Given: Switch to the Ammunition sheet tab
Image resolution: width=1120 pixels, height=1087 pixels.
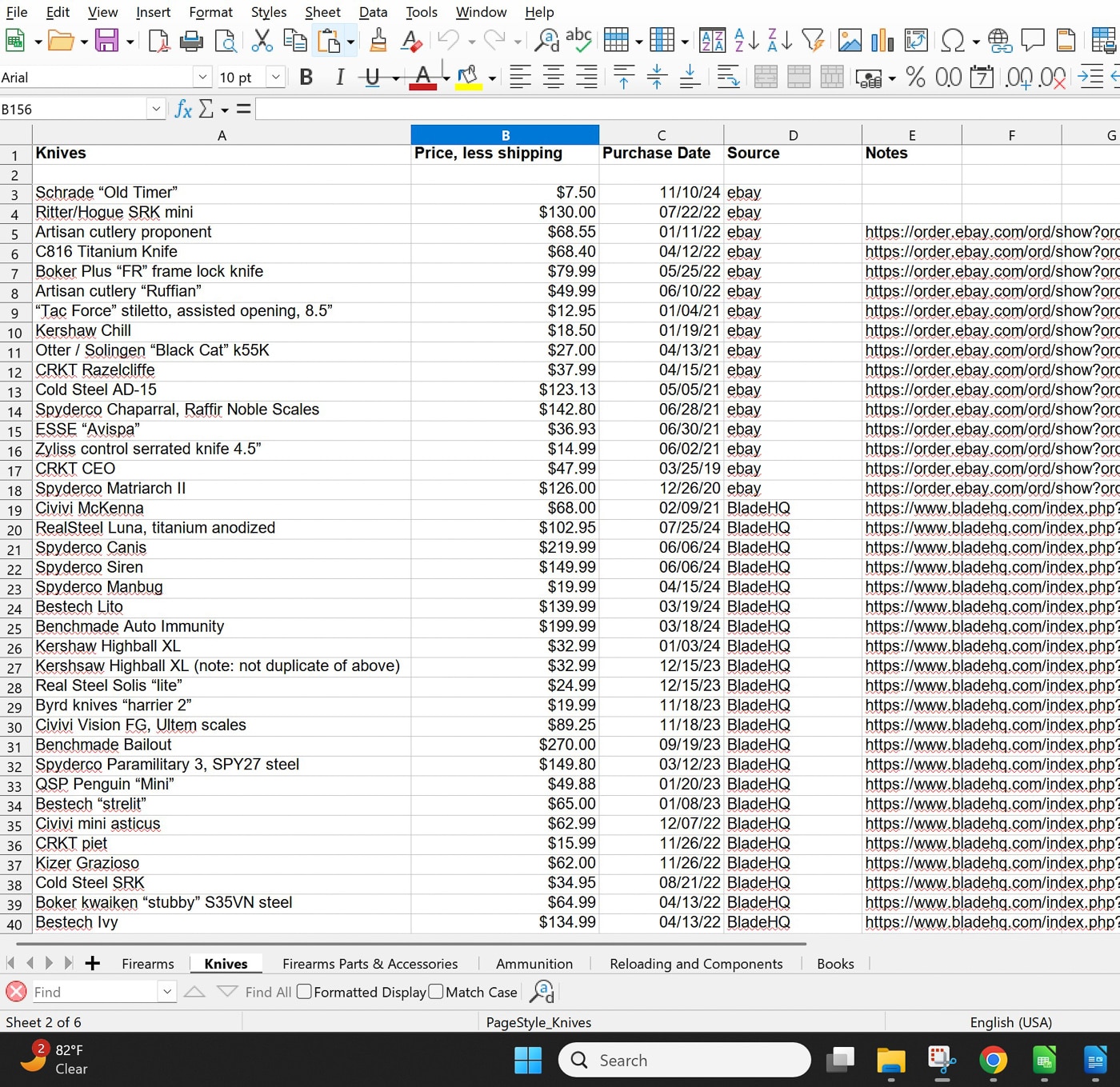Looking at the screenshot, I should [x=534, y=964].
